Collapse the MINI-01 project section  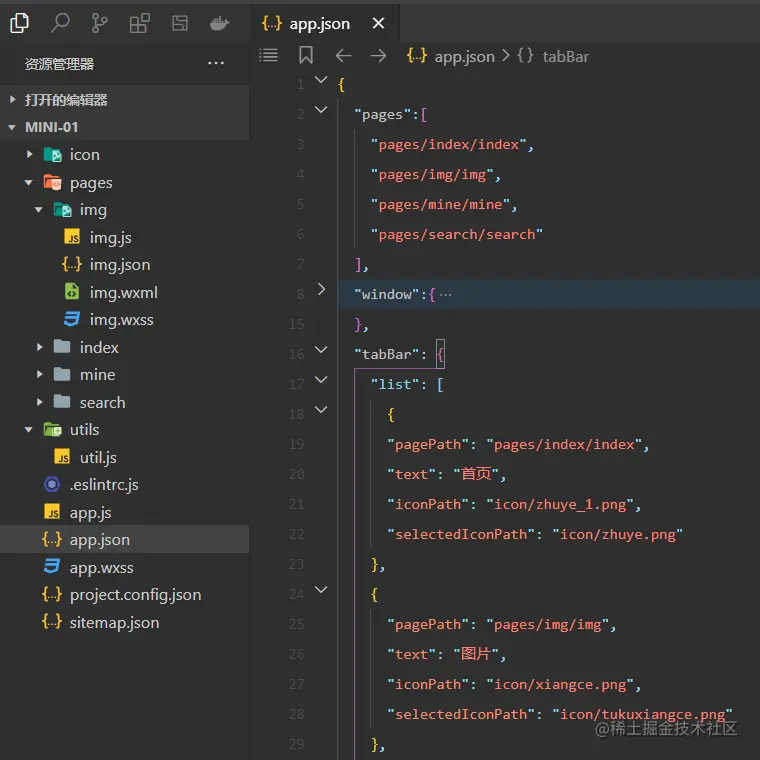[125, 127]
